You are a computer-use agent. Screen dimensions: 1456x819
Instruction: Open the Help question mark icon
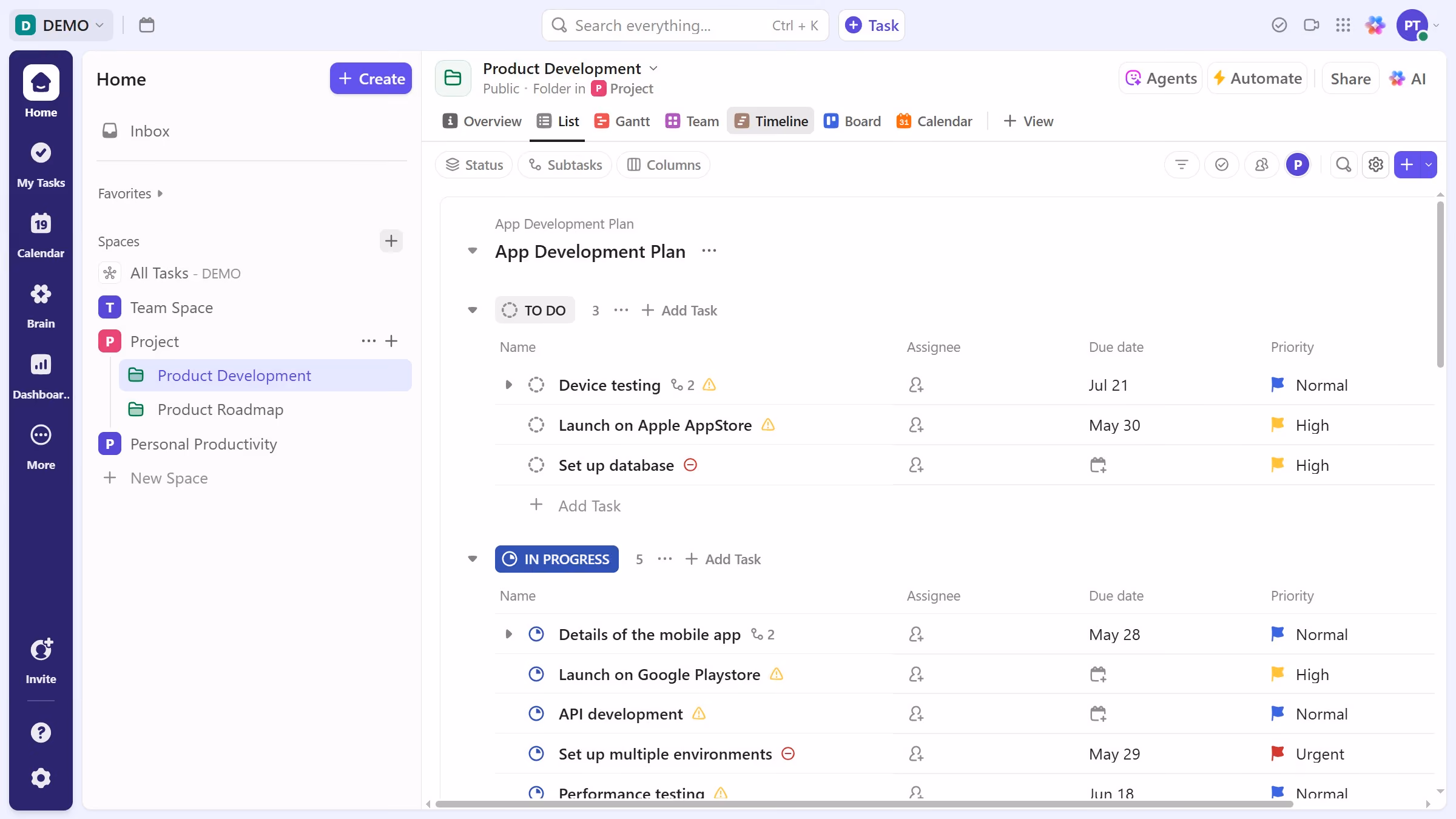[41, 732]
